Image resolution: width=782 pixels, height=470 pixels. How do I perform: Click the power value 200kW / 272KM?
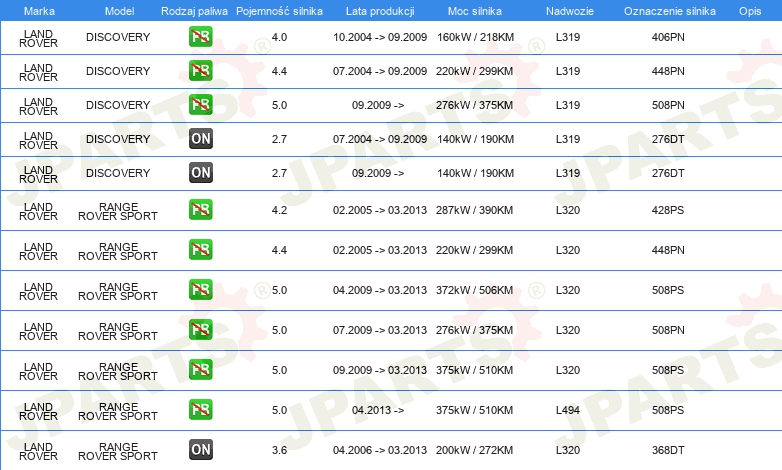[x=474, y=450]
